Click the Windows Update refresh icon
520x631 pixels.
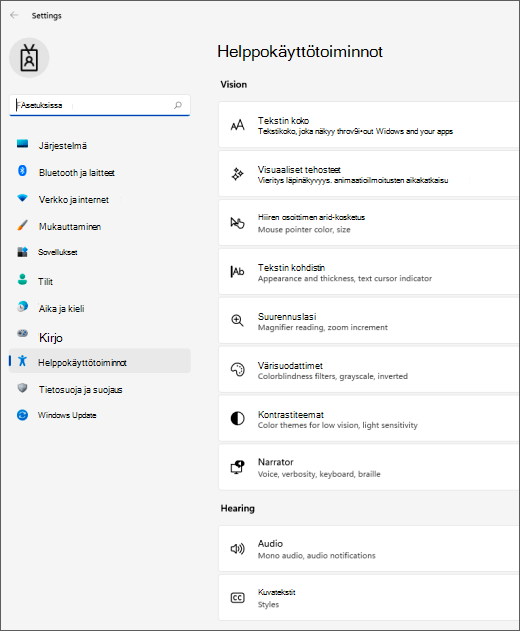pos(23,414)
